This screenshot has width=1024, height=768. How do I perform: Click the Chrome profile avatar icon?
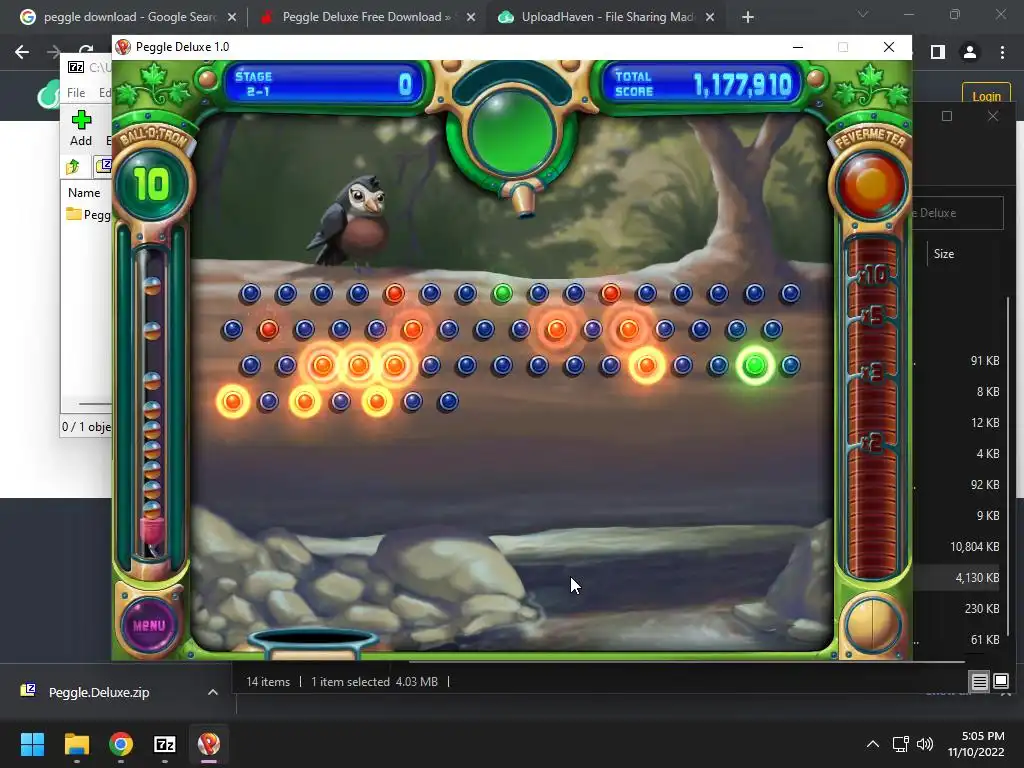click(x=970, y=52)
